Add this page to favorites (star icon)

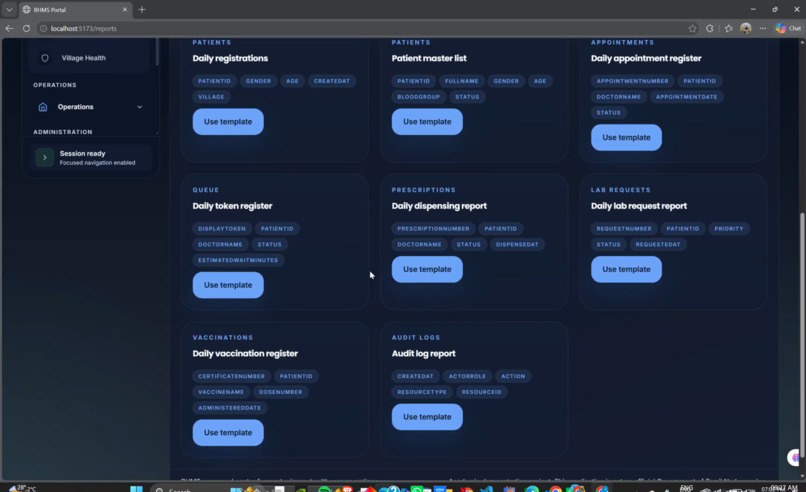pos(692,28)
